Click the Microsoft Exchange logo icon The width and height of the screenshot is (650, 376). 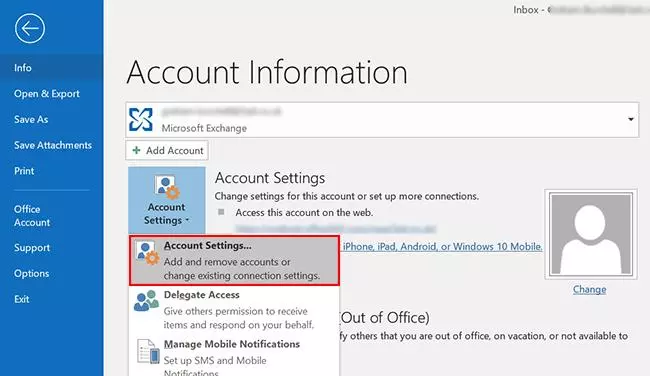[141, 119]
